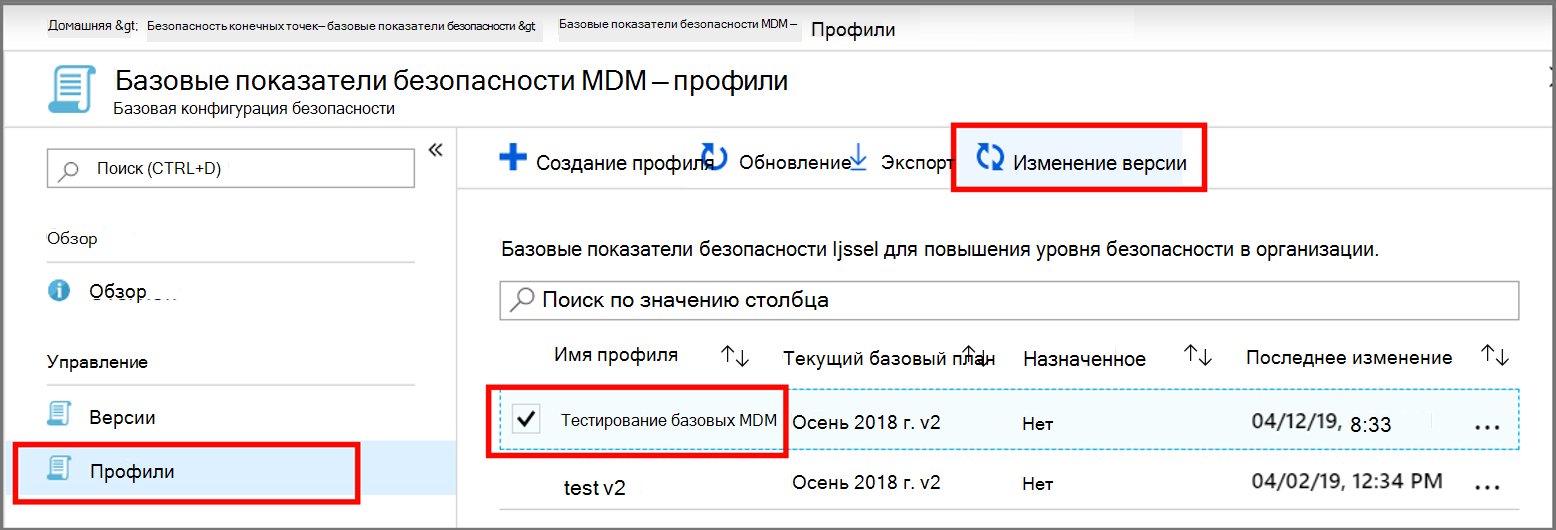Click the Экспорт button label
Viewport: 1556px width, 530px height.
coord(917,162)
